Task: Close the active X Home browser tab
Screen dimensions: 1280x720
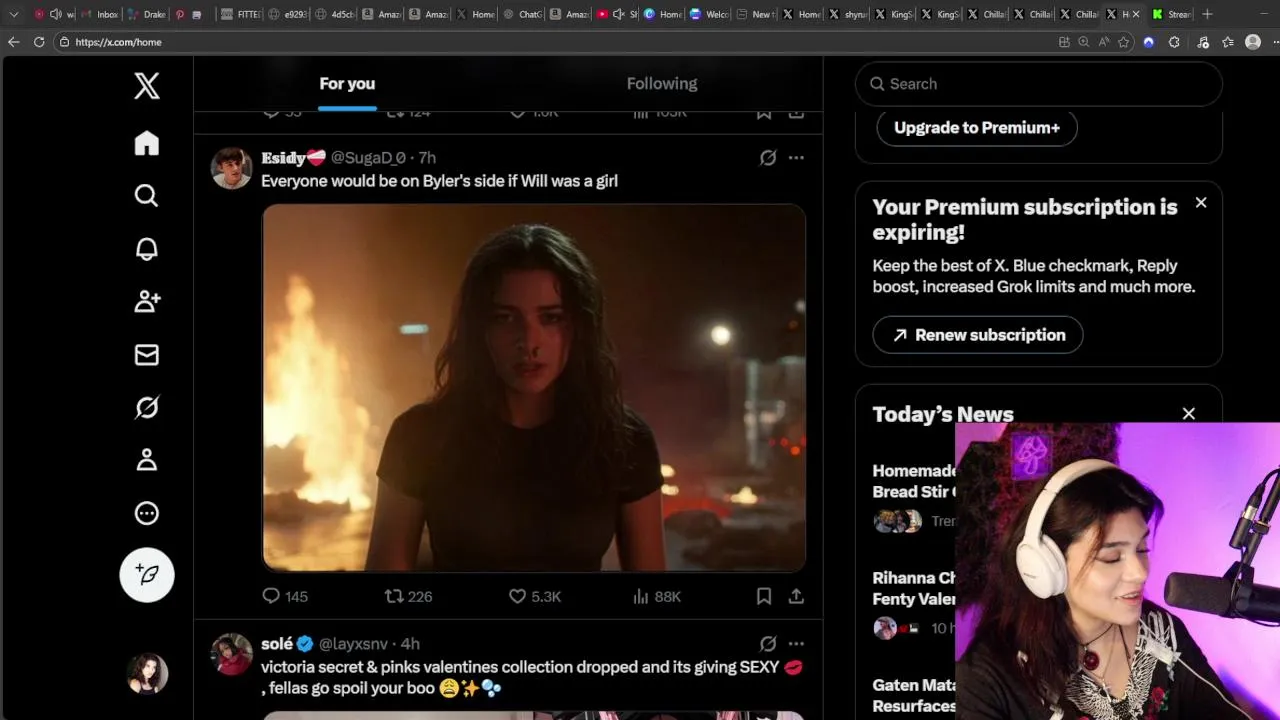Action: point(1136,14)
